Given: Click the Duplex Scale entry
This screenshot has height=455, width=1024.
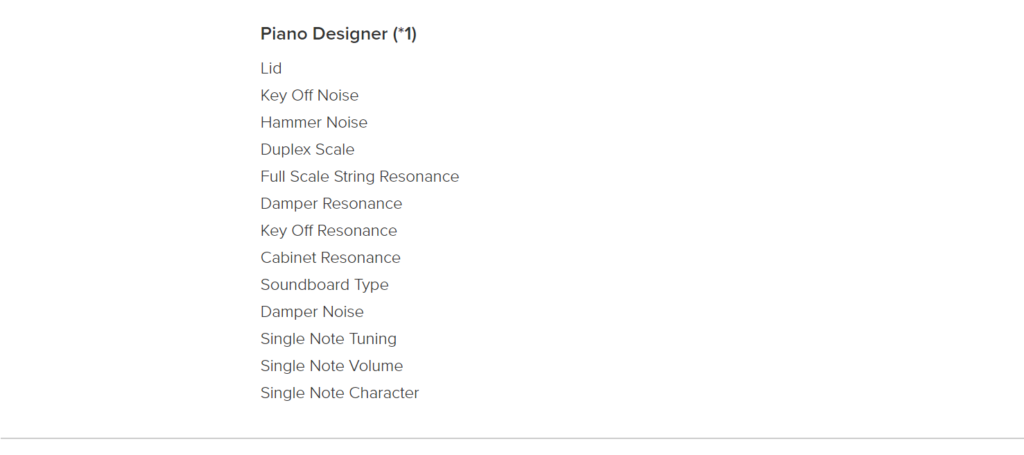Looking at the screenshot, I should point(308,149).
